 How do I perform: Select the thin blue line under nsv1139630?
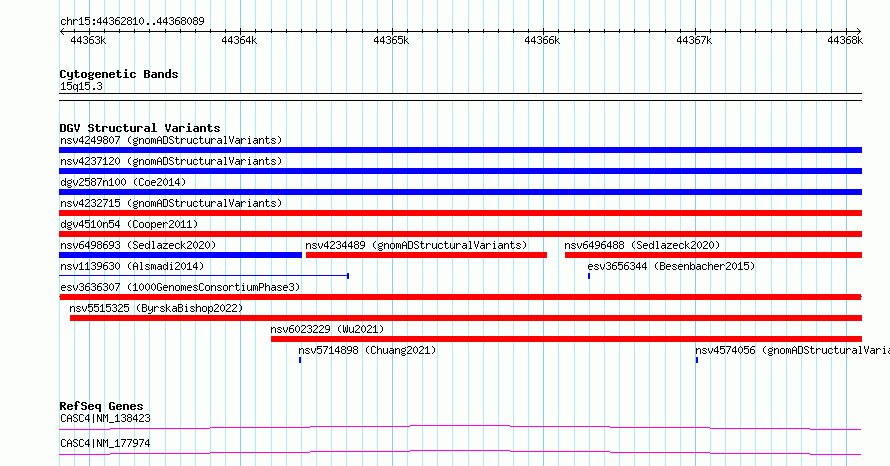pyautogui.click(x=204, y=276)
